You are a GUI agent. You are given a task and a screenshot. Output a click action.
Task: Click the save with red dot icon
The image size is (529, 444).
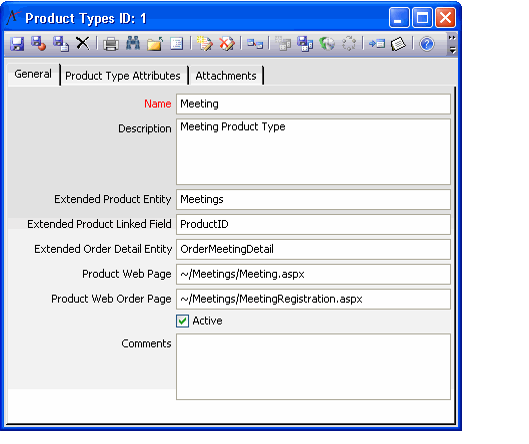point(38,44)
